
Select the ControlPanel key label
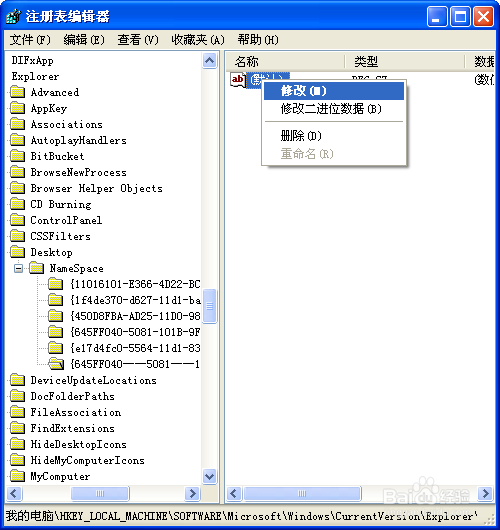click(66, 220)
